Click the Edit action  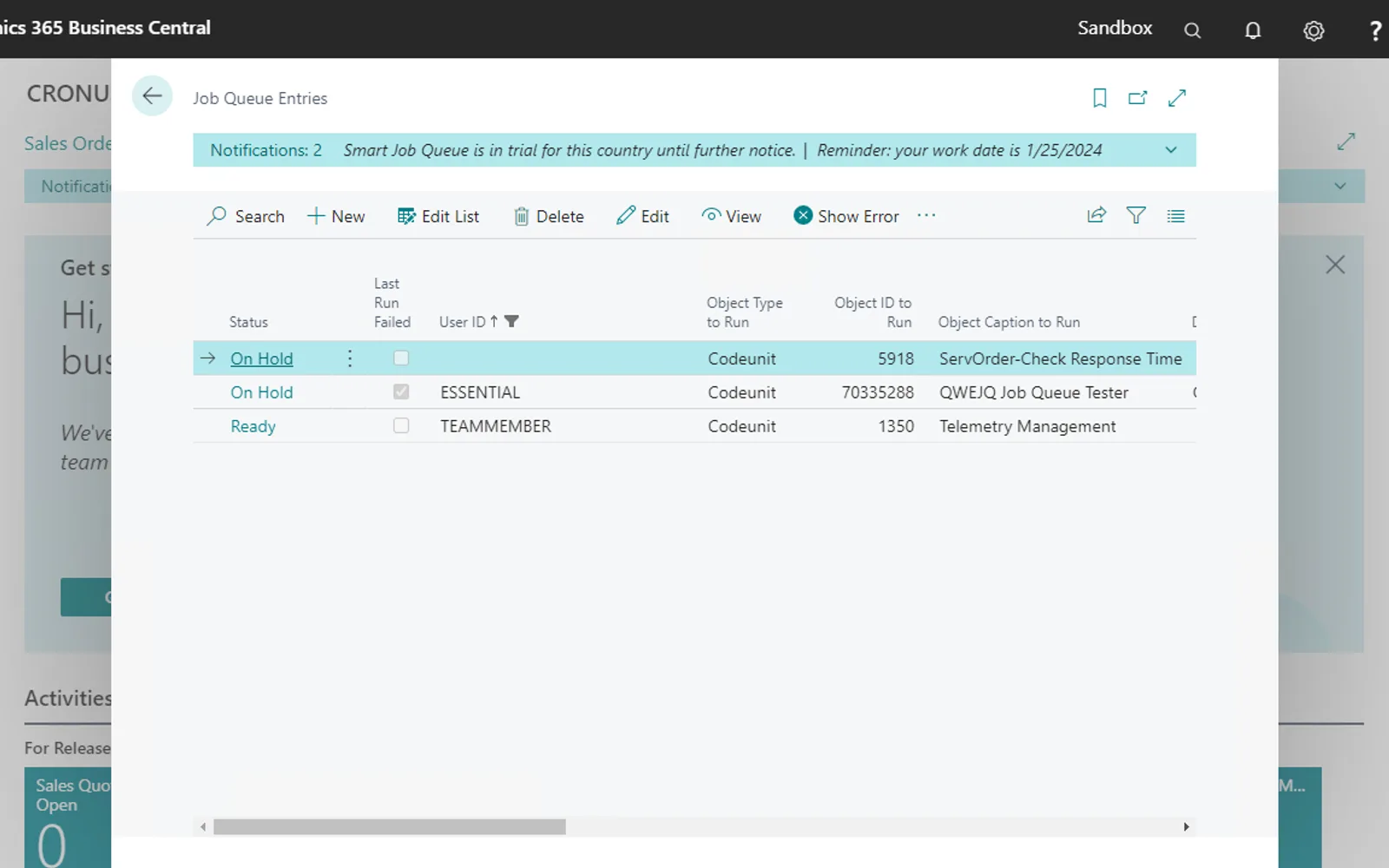pos(642,216)
